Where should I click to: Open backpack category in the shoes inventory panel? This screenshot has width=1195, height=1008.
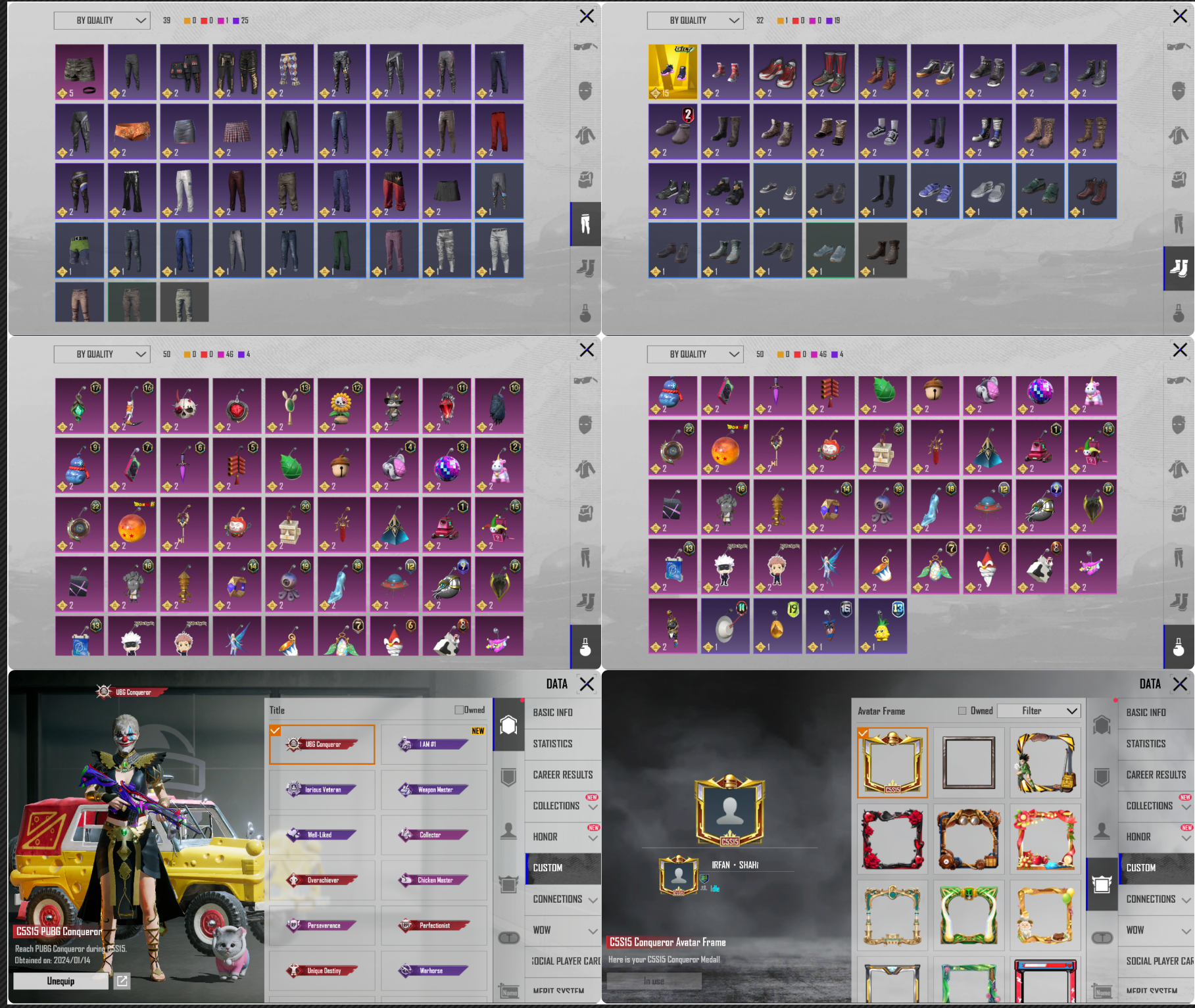[1179, 180]
